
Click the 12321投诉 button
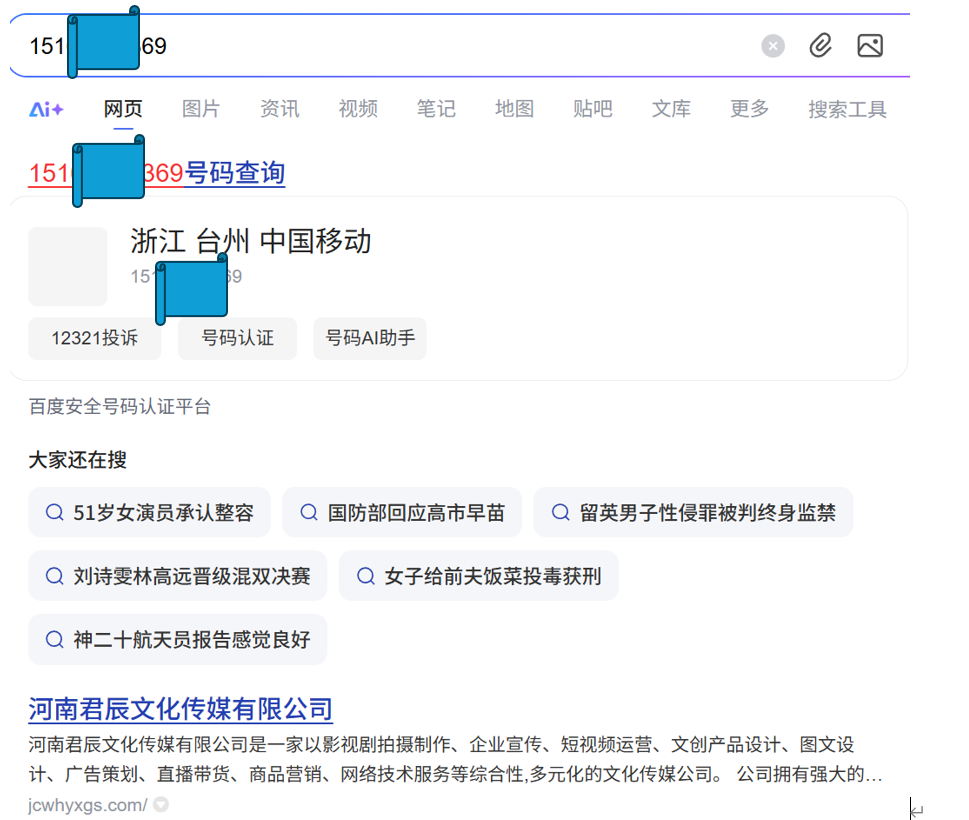tap(95, 338)
